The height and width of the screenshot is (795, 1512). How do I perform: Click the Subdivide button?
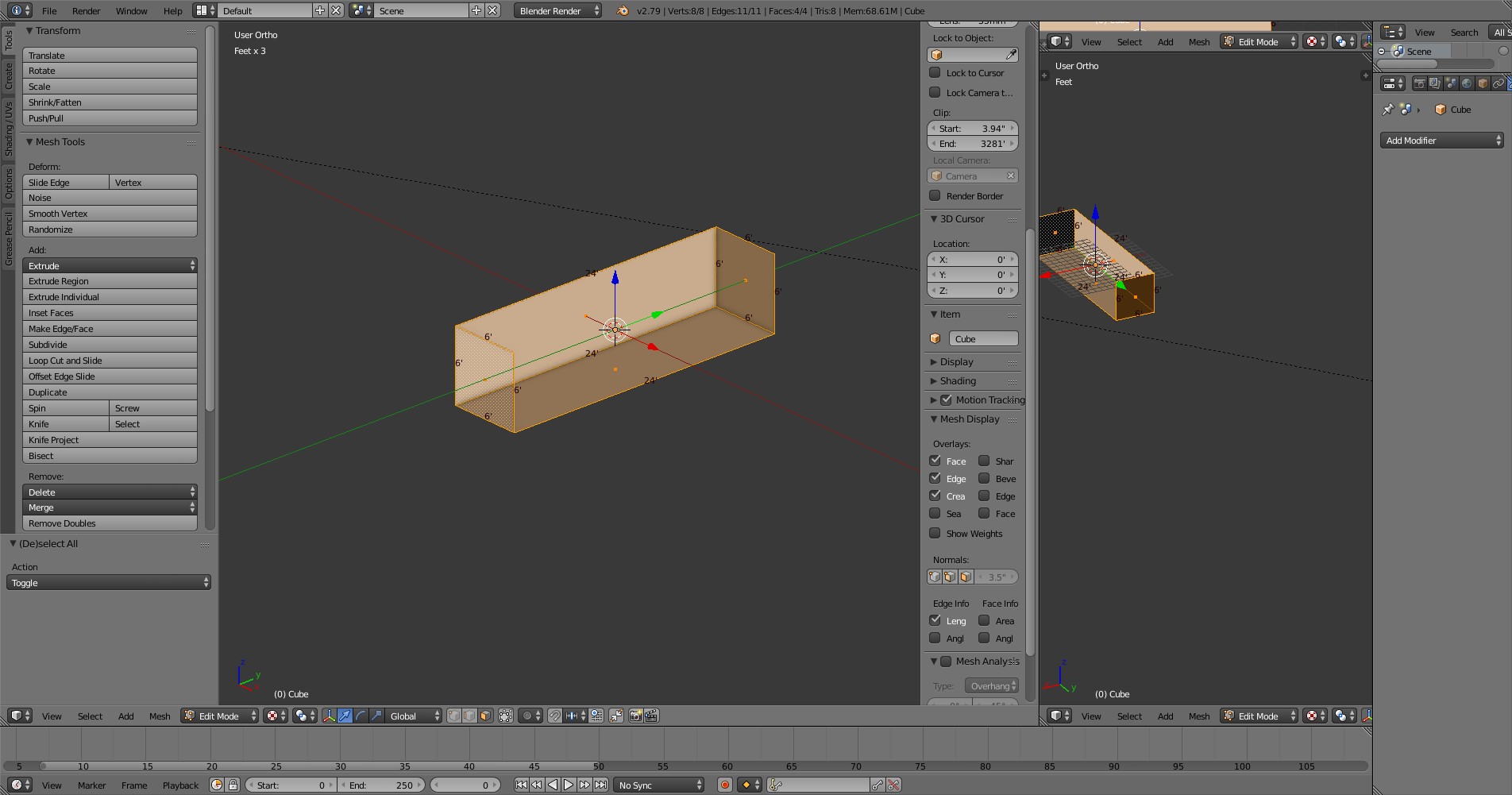[x=110, y=344]
